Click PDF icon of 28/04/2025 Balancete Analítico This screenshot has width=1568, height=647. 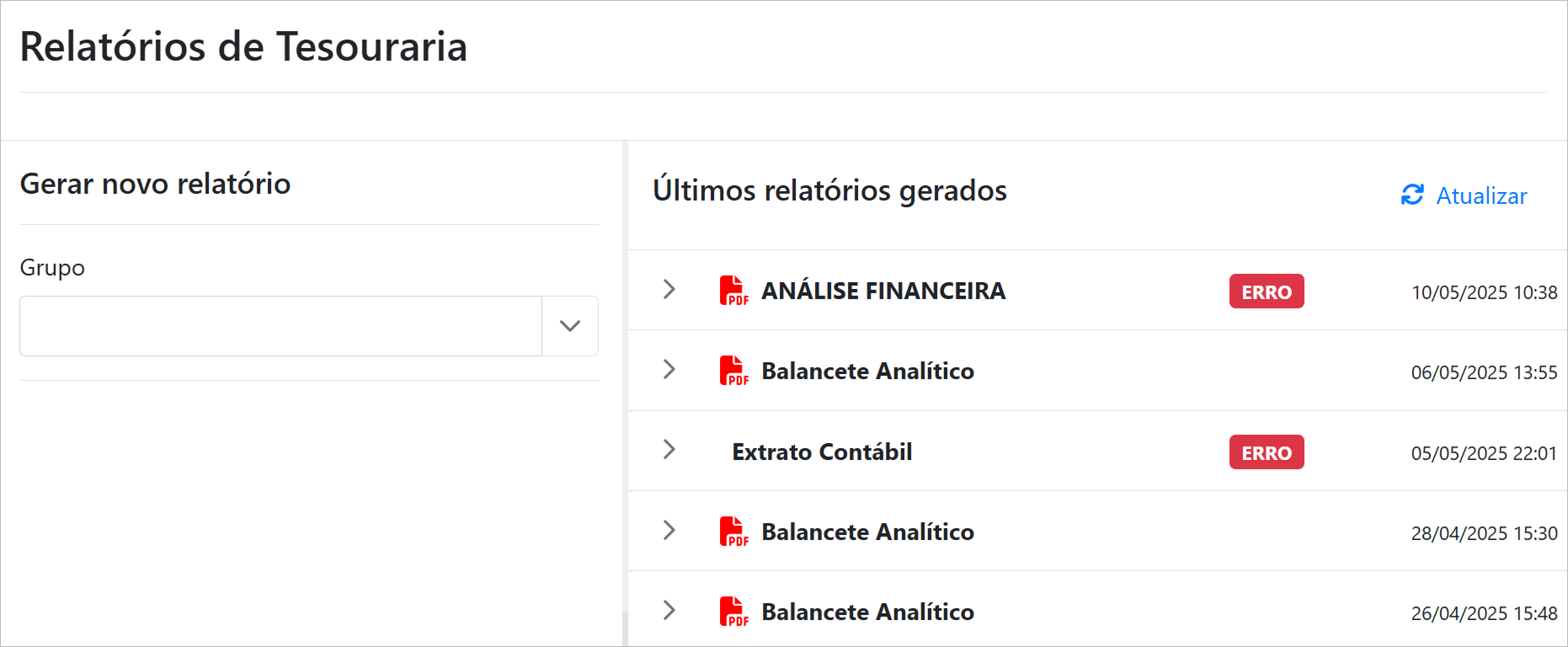(x=733, y=532)
